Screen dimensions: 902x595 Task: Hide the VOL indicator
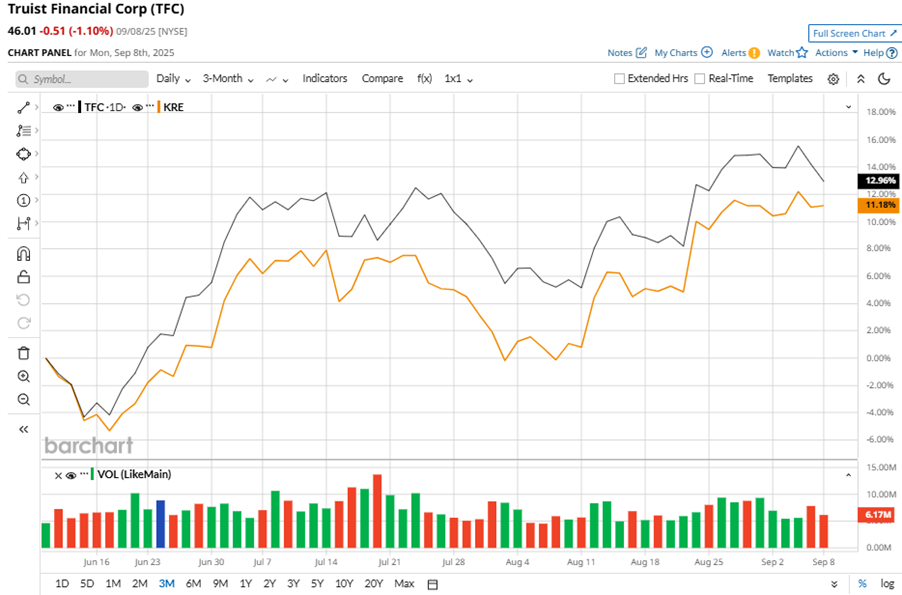click(71, 475)
